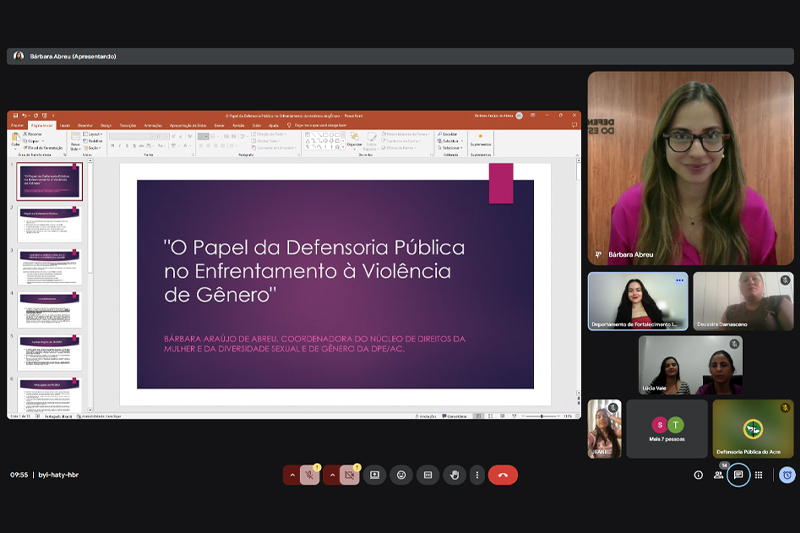Viewport: 800px width, 533px height.
Task: Select Bárbara Abreu's video tile
Action: (x=690, y=168)
